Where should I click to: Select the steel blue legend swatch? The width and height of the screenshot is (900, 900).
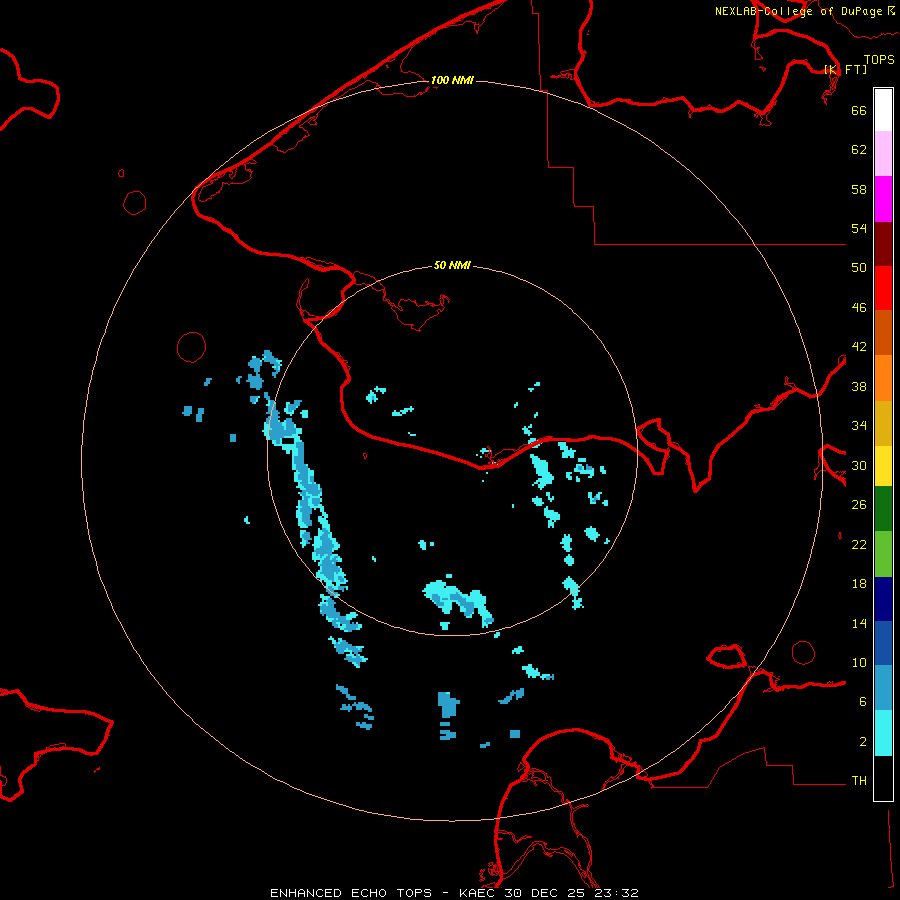[x=883, y=687]
